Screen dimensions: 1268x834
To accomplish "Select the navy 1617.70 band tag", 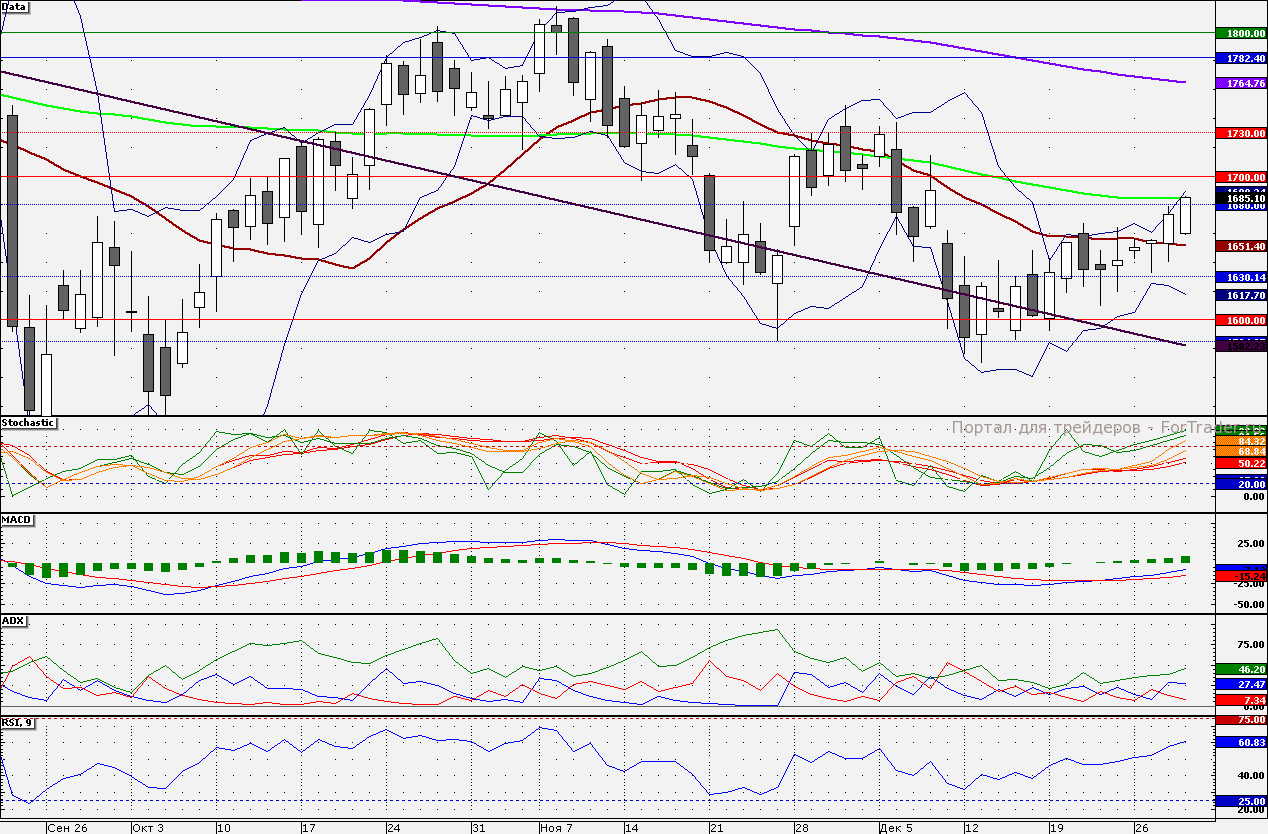I will [x=1240, y=296].
